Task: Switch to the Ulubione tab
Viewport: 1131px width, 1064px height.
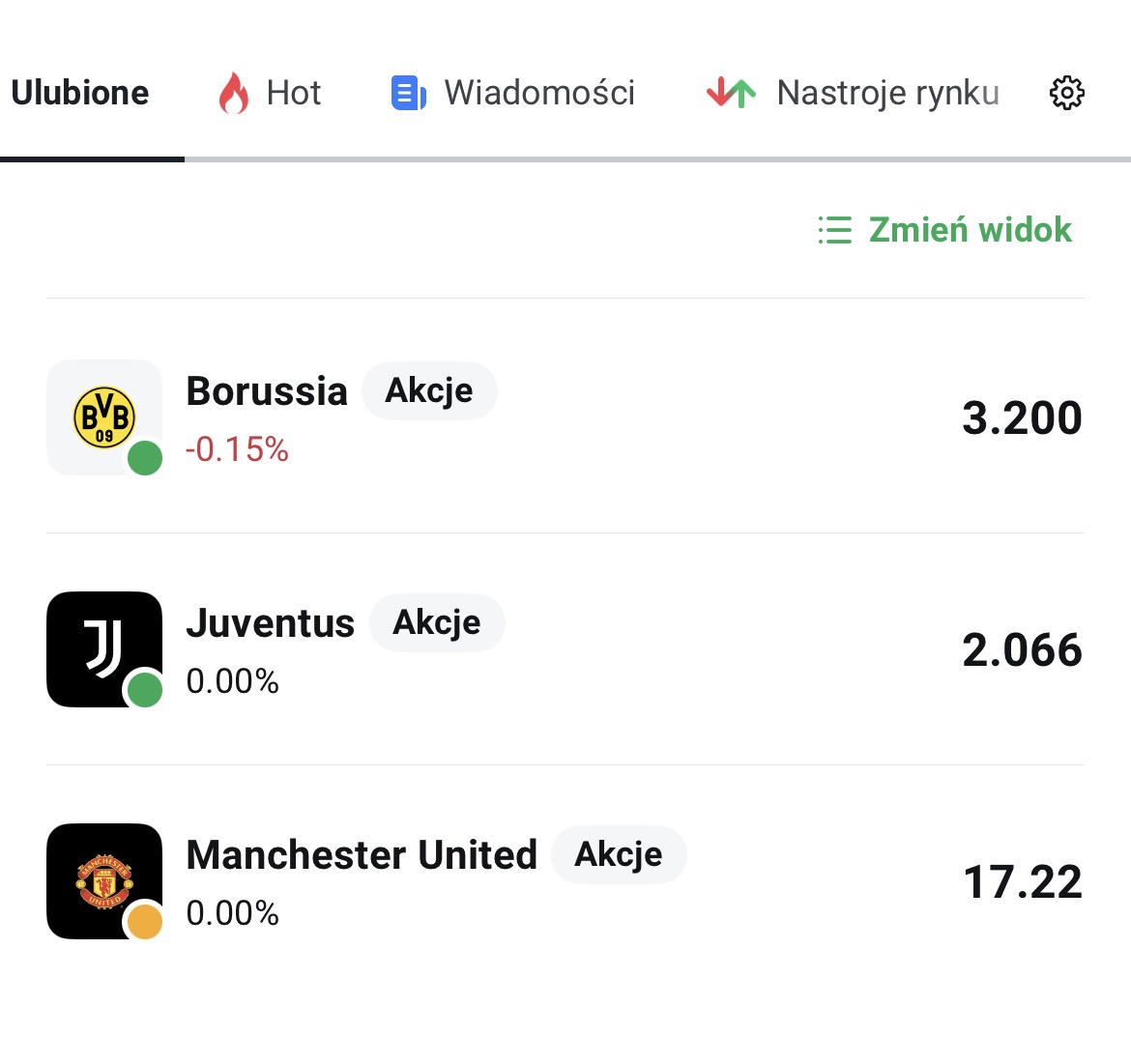Action: (x=80, y=93)
